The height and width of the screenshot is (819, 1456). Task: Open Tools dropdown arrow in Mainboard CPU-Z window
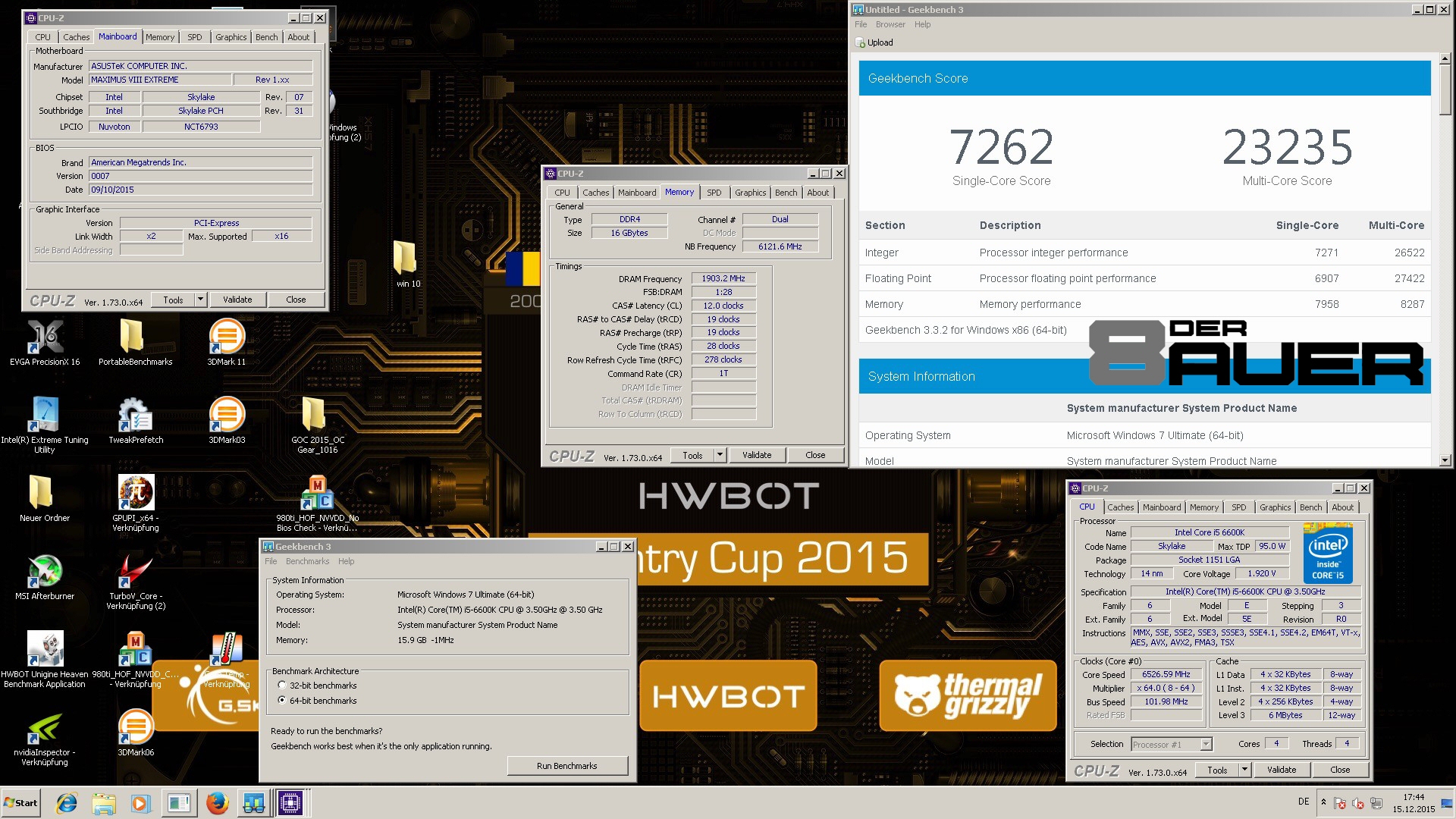[x=201, y=300]
